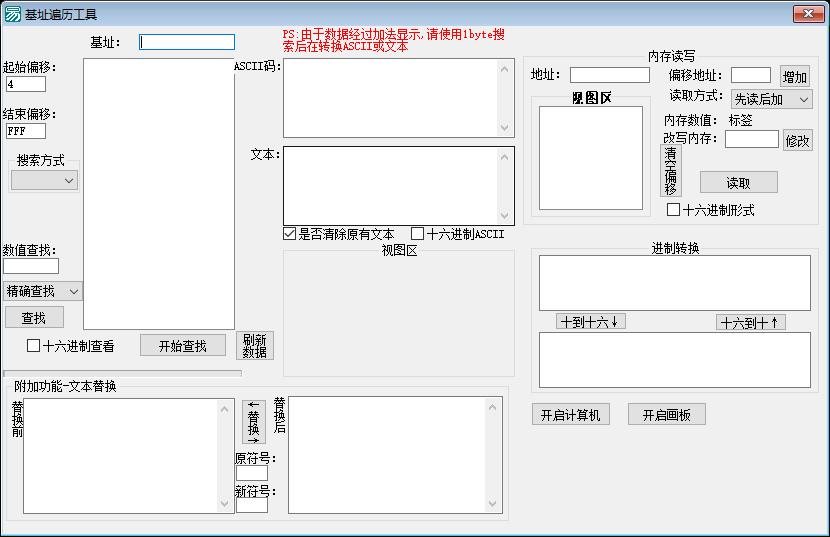Click the 偏移地址 input field
This screenshot has width=830, height=537.
[x=751, y=75]
